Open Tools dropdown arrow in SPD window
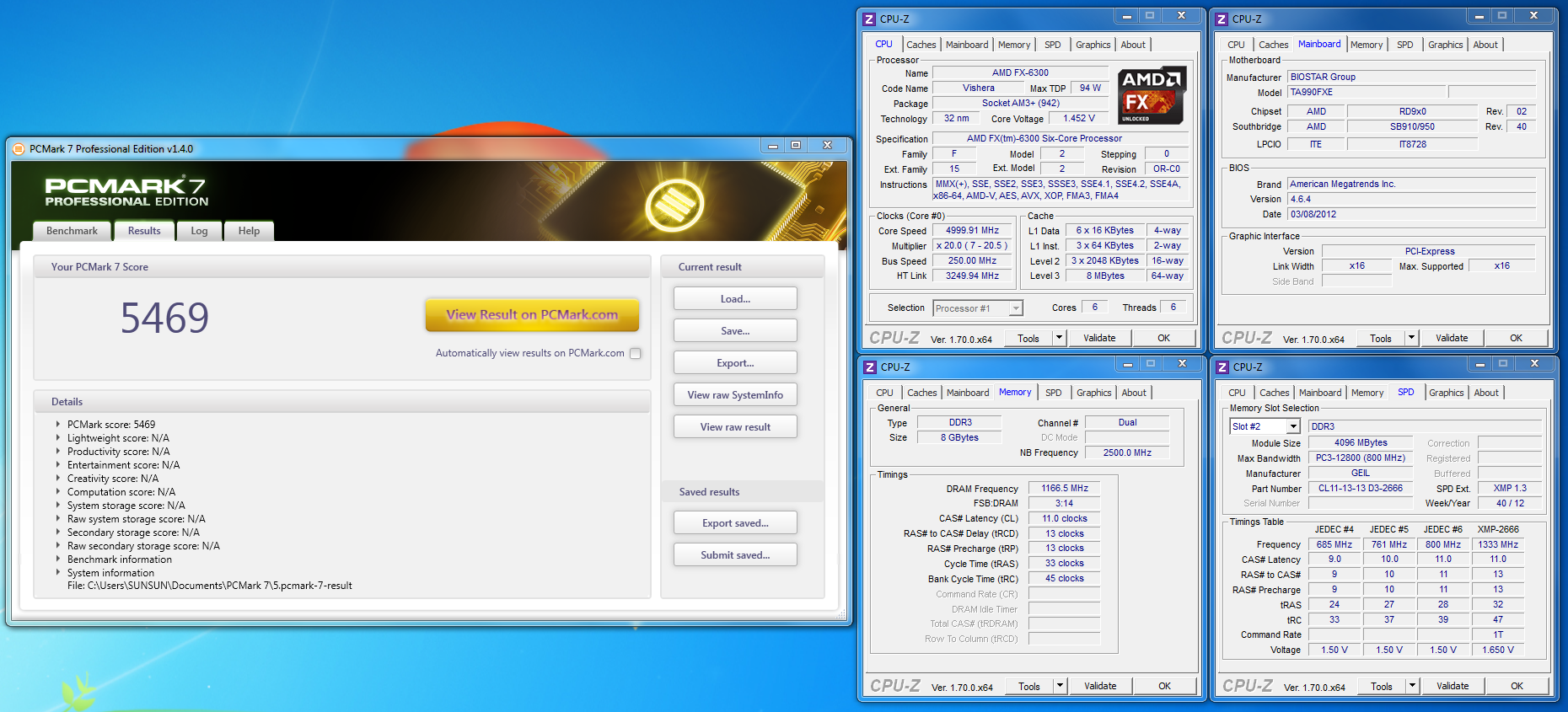1568x712 pixels. pos(1412,686)
